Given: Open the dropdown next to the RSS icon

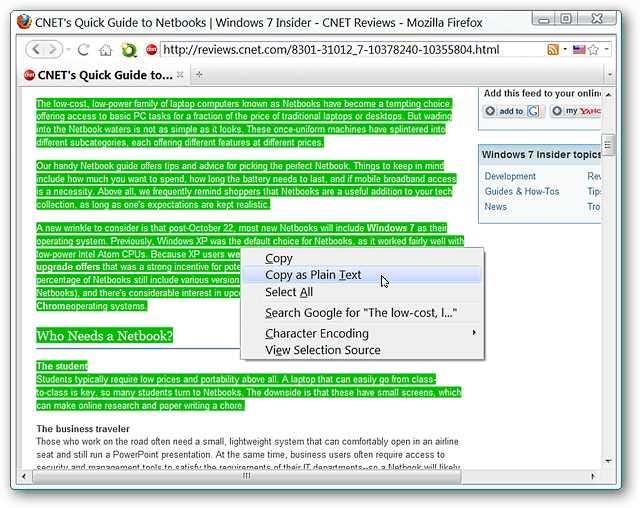Looking at the screenshot, I should (x=565, y=49).
